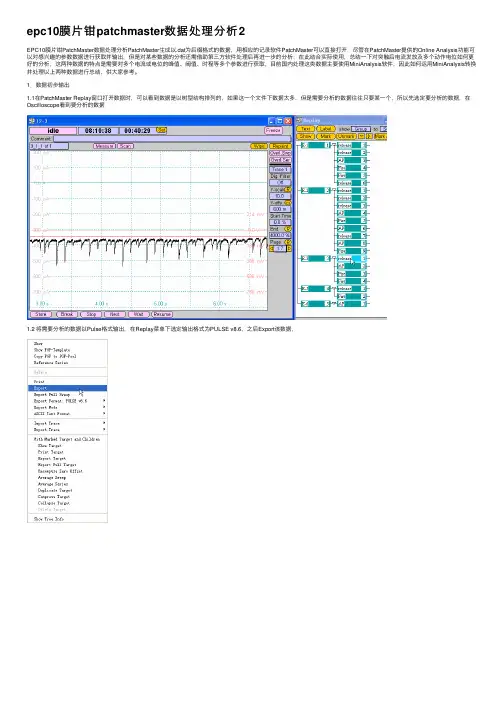The width and height of the screenshot is (504, 713).
Task: Toggle Overl. Swp overlay option
Action: tap(280, 153)
